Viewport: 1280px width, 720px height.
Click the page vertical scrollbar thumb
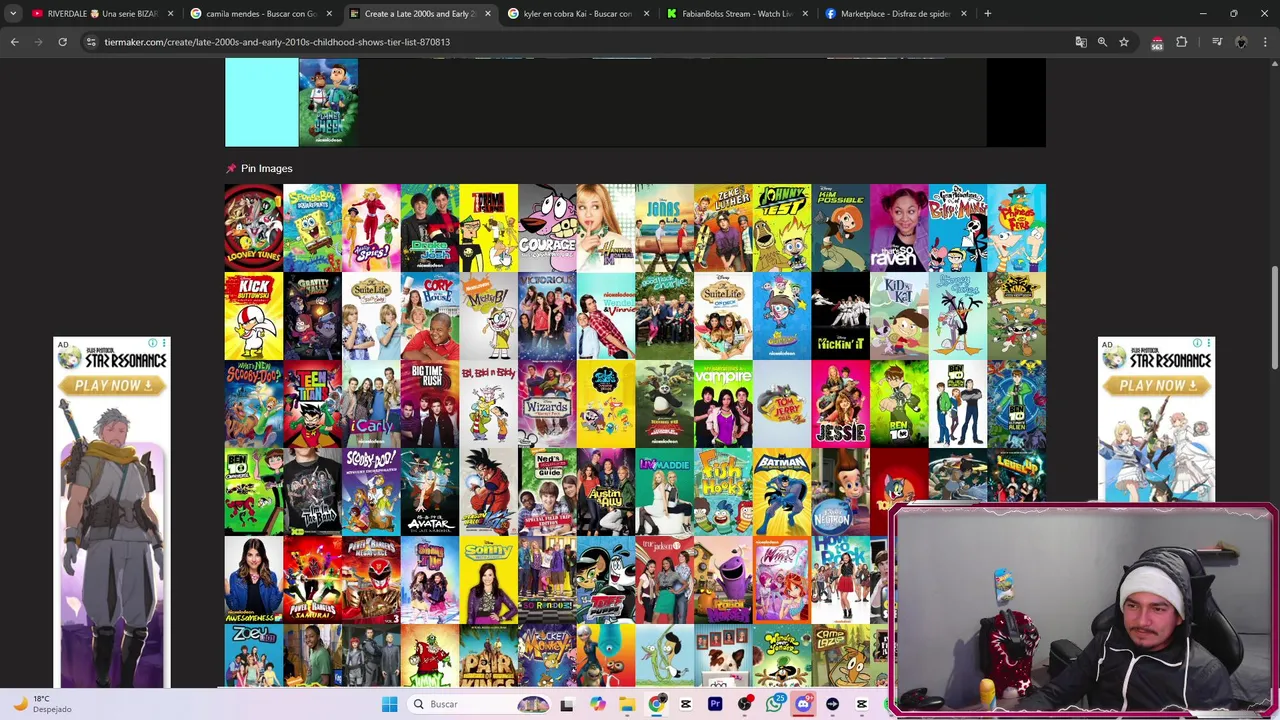coord(1274,316)
